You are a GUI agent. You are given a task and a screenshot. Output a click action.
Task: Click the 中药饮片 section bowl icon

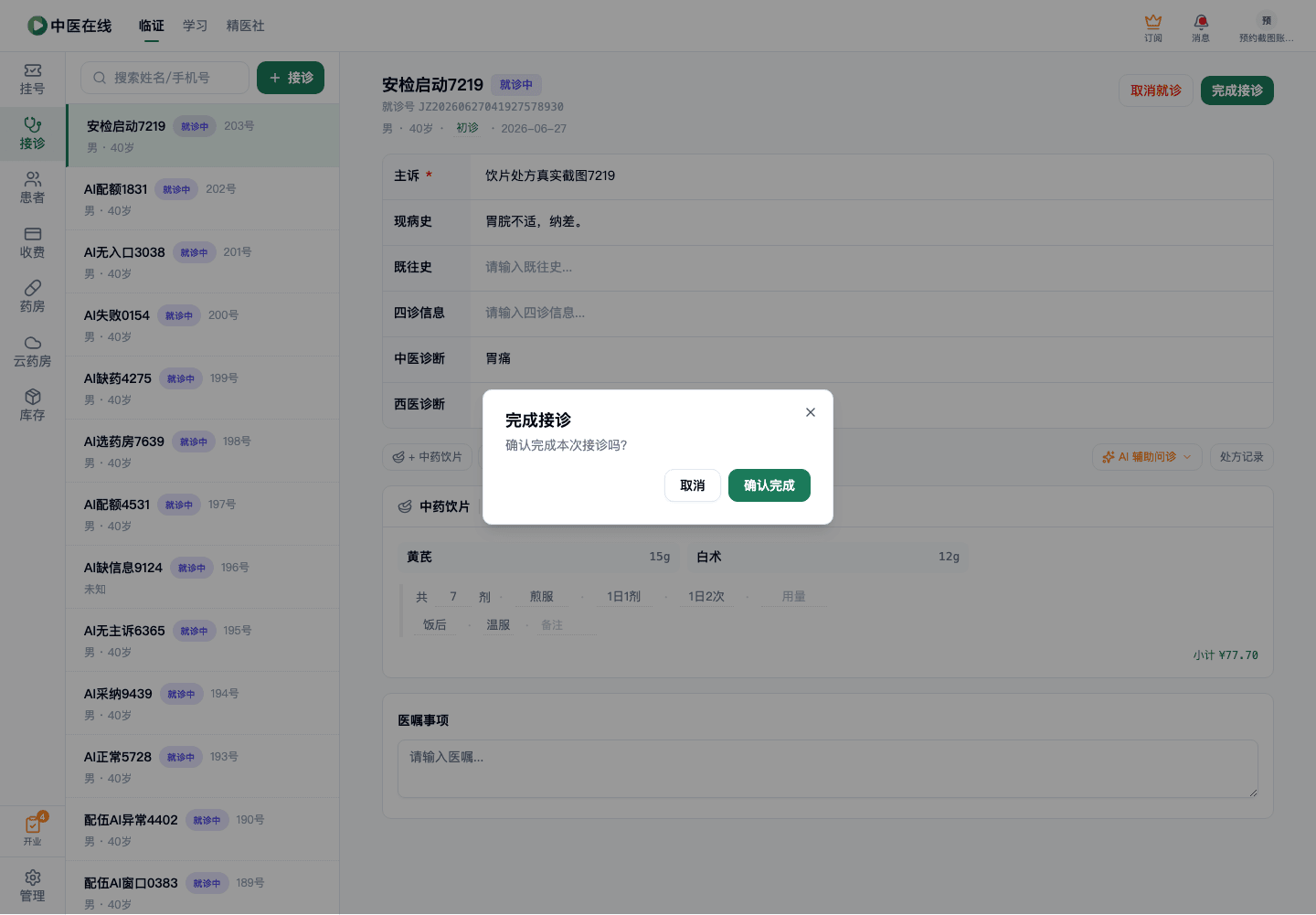click(x=405, y=506)
